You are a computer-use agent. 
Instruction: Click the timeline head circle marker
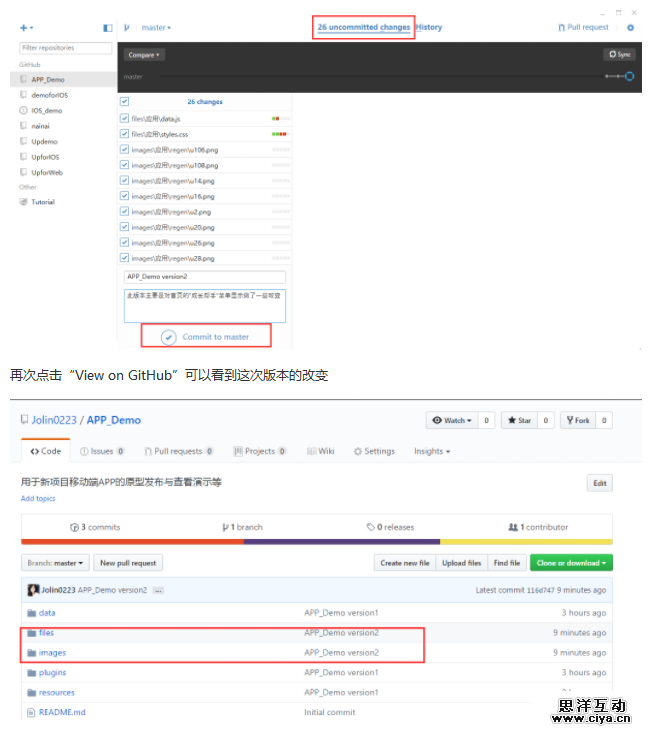pyautogui.click(x=629, y=76)
